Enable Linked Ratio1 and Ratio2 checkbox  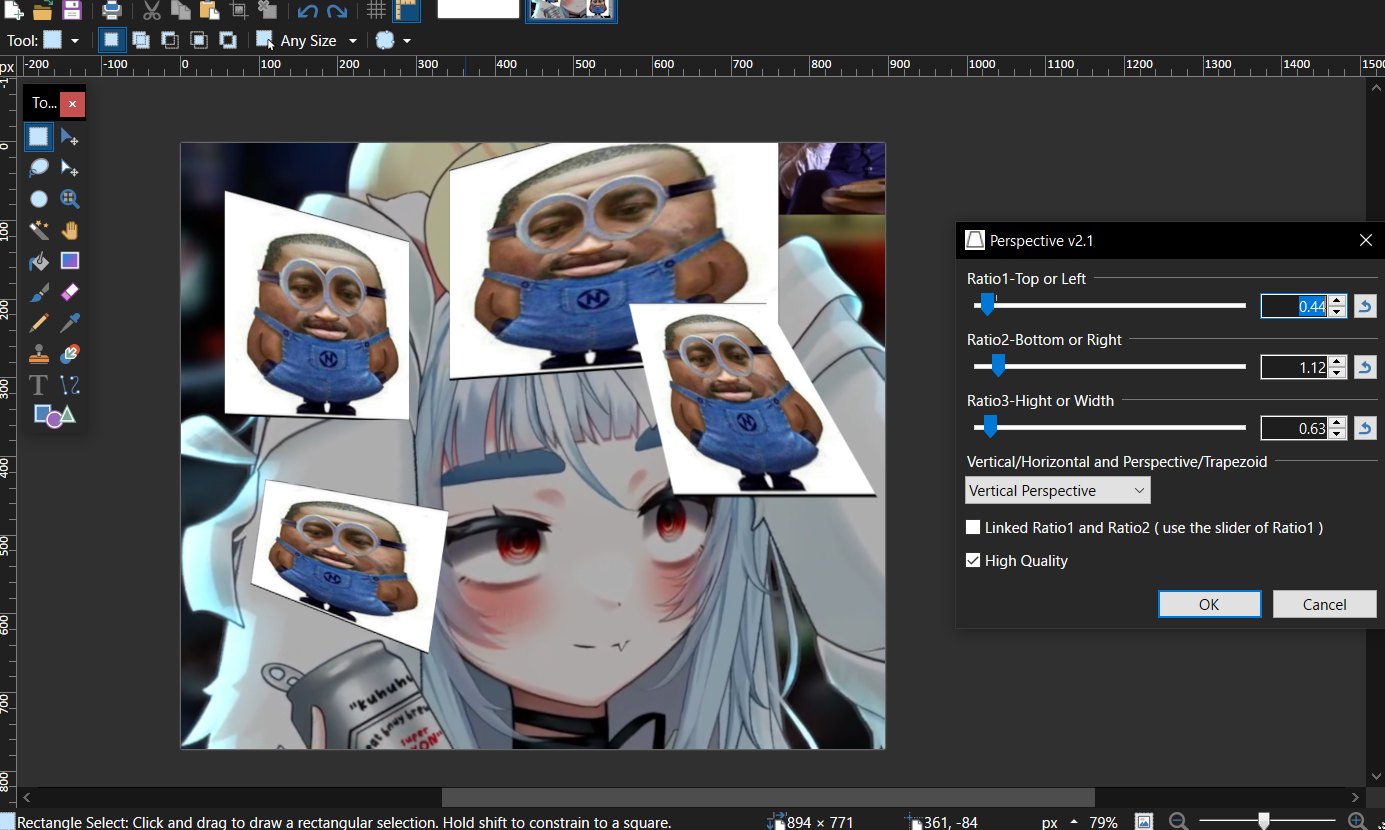[973, 527]
